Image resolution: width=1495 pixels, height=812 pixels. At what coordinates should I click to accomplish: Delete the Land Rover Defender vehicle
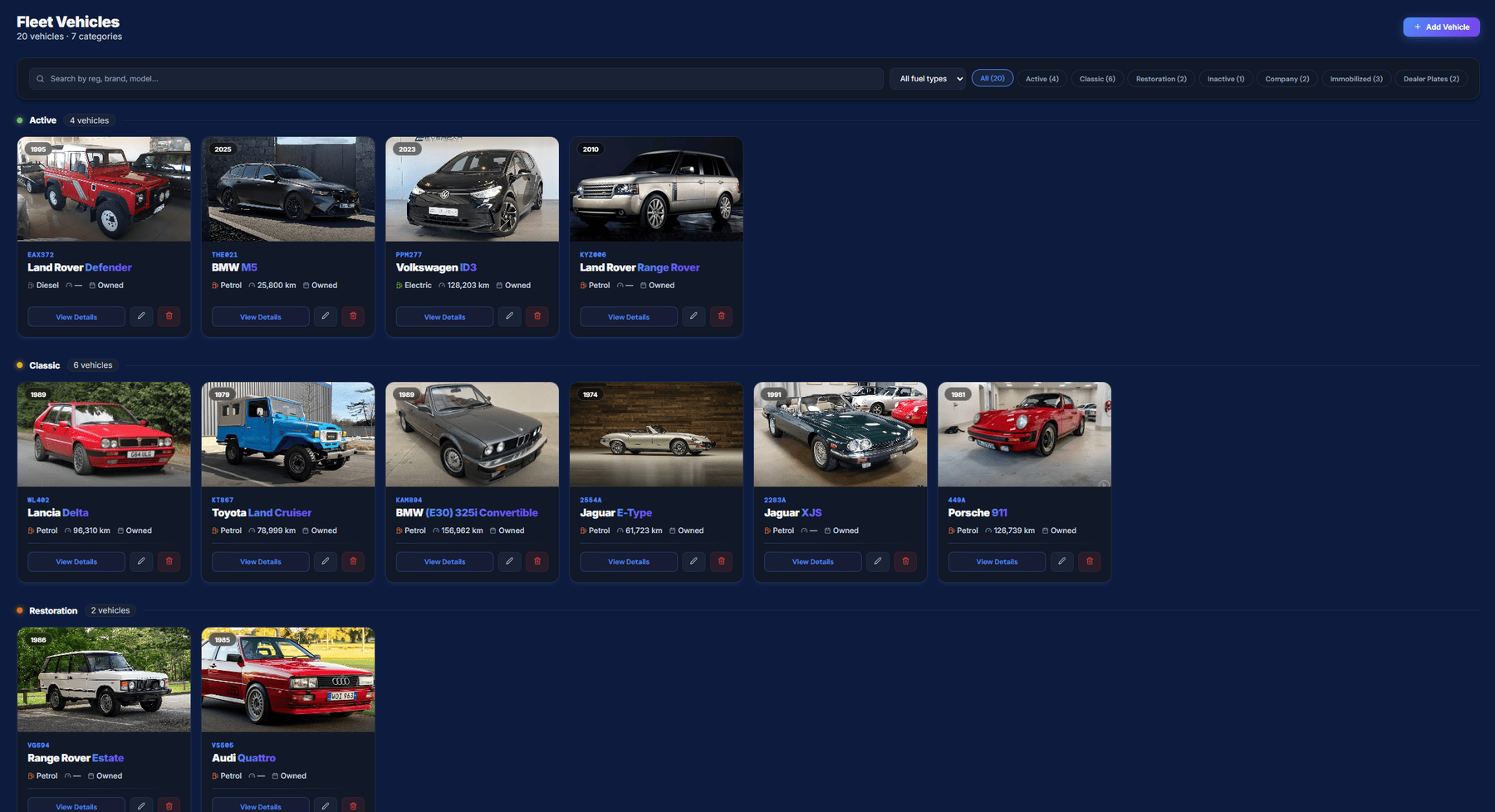click(x=169, y=316)
